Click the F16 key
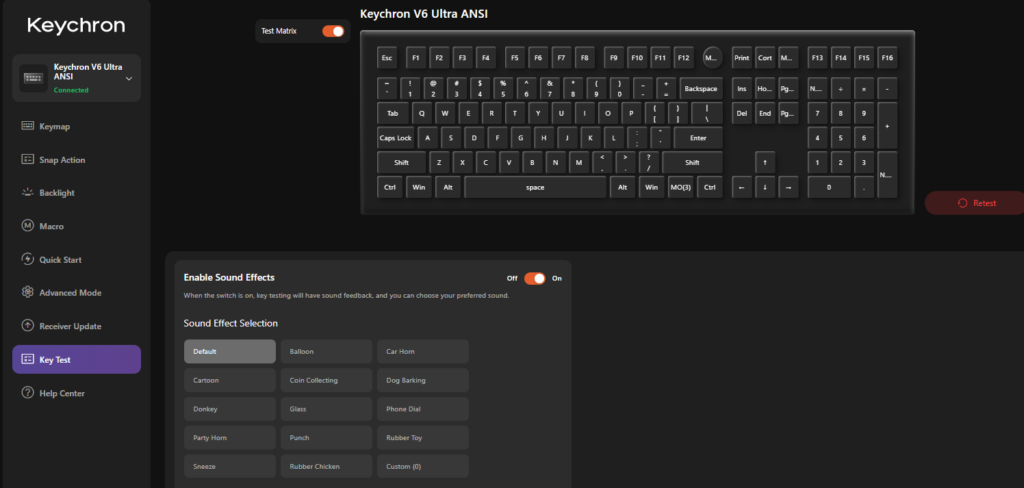The image size is (1024, 488). (887, 57)
